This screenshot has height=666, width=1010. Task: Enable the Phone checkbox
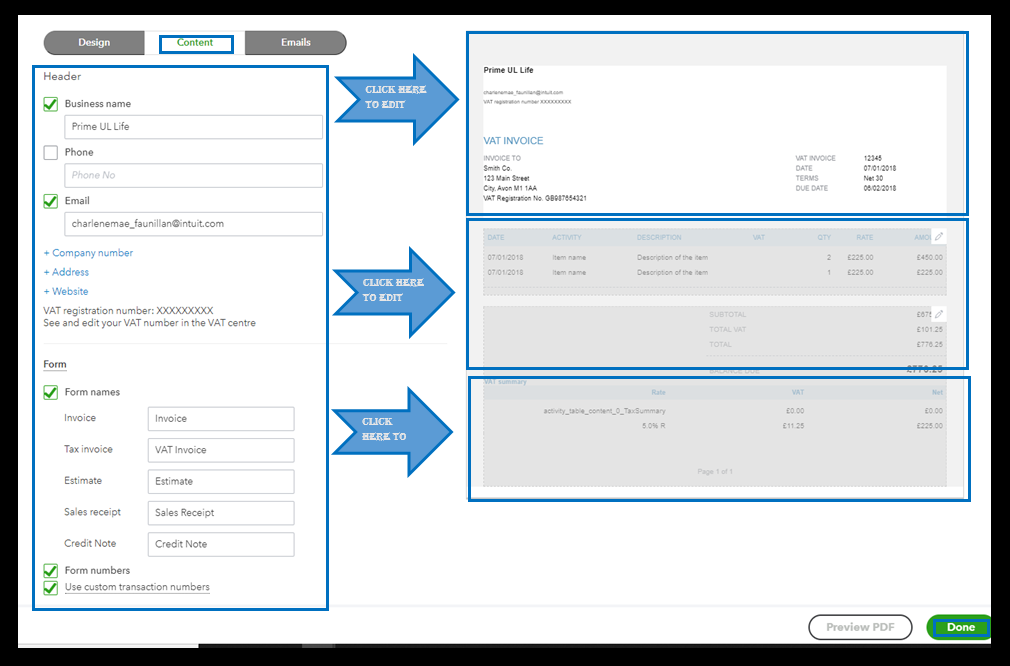[x=50, y=152]
